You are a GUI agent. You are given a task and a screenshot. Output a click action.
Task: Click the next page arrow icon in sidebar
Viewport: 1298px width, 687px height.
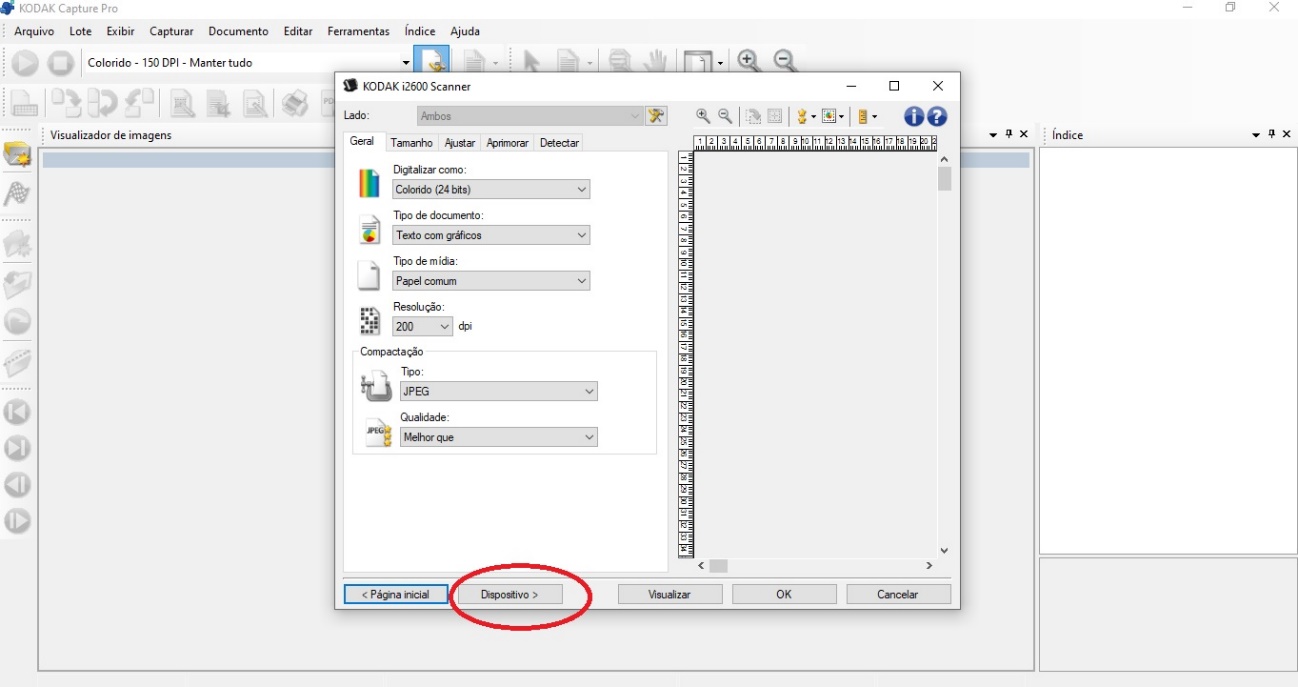point(18,521)
